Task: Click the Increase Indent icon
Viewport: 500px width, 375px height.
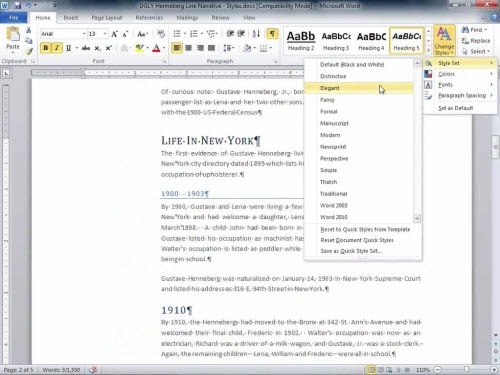Action: tap(241, 34)
